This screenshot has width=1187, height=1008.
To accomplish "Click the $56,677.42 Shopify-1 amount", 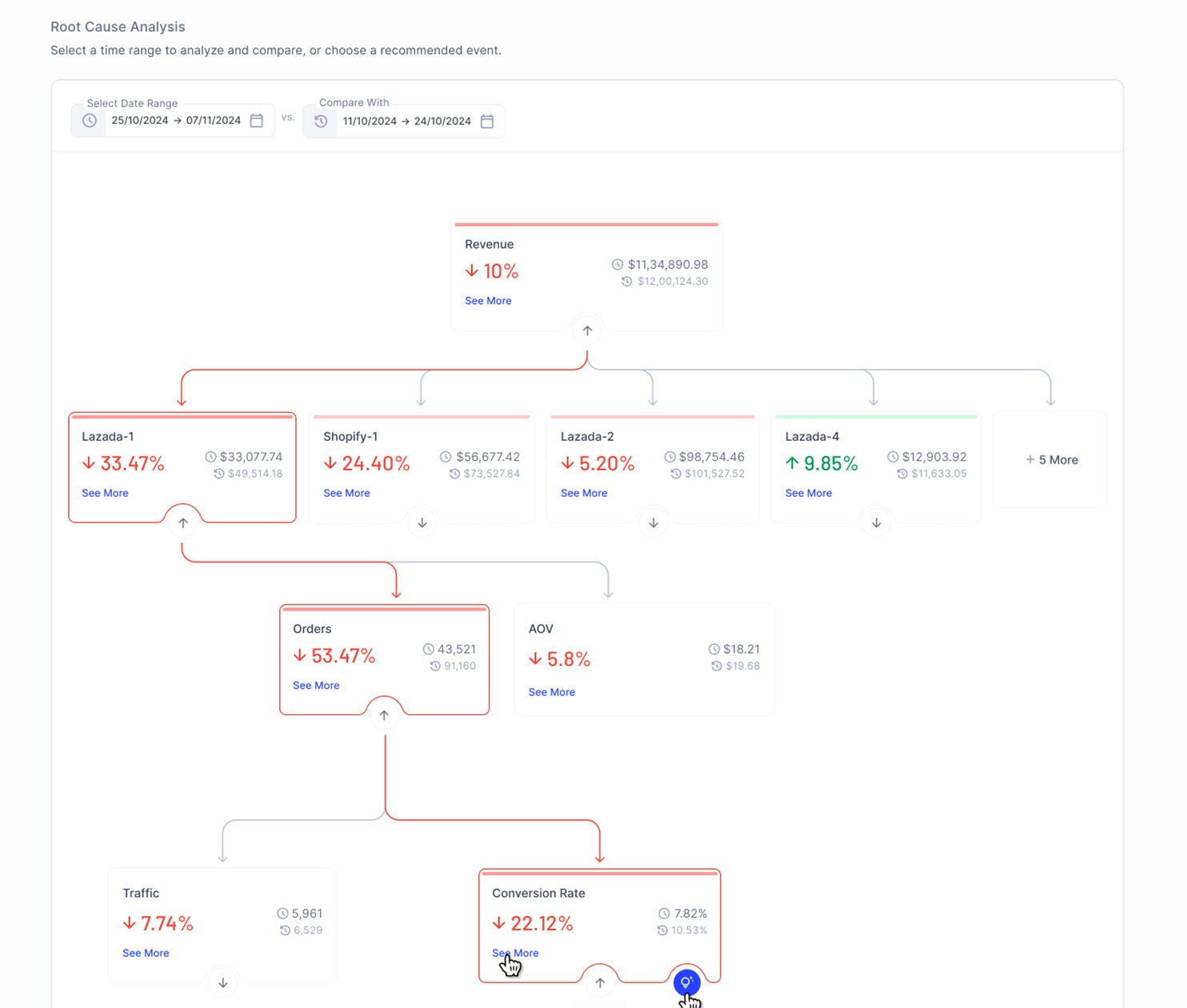I will click(488, 457).
